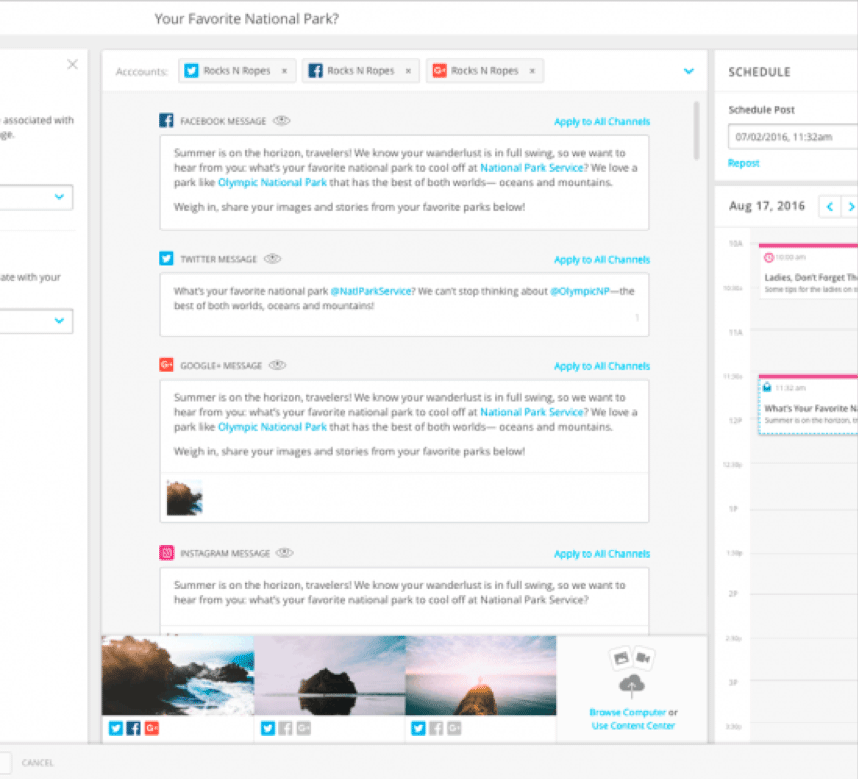858x779 pixels.
Task: Go to next day in the schedule calendar
Action: coord(850,207)
